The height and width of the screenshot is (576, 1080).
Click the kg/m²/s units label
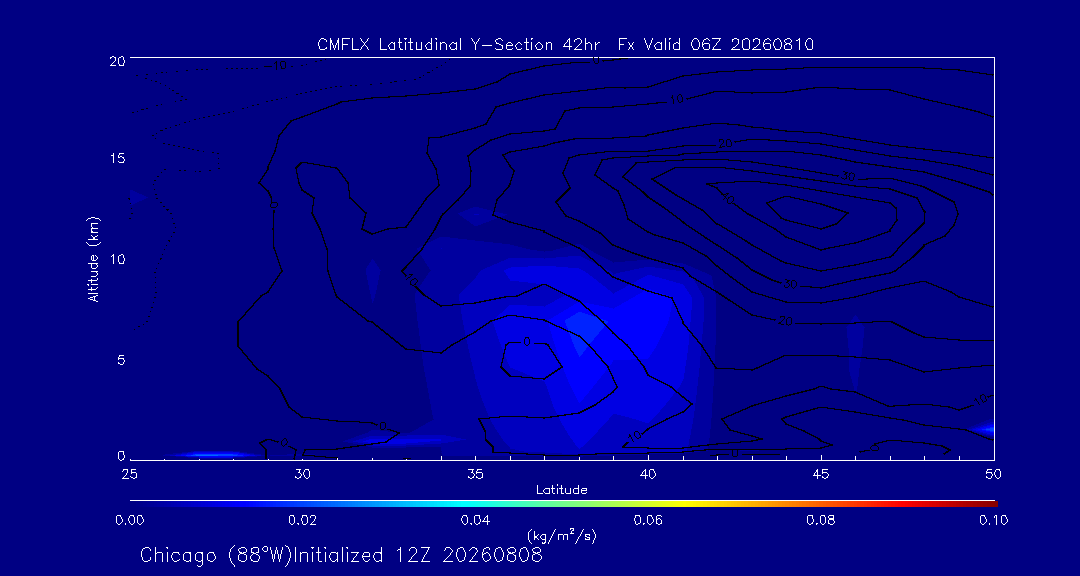coord(561,535)
